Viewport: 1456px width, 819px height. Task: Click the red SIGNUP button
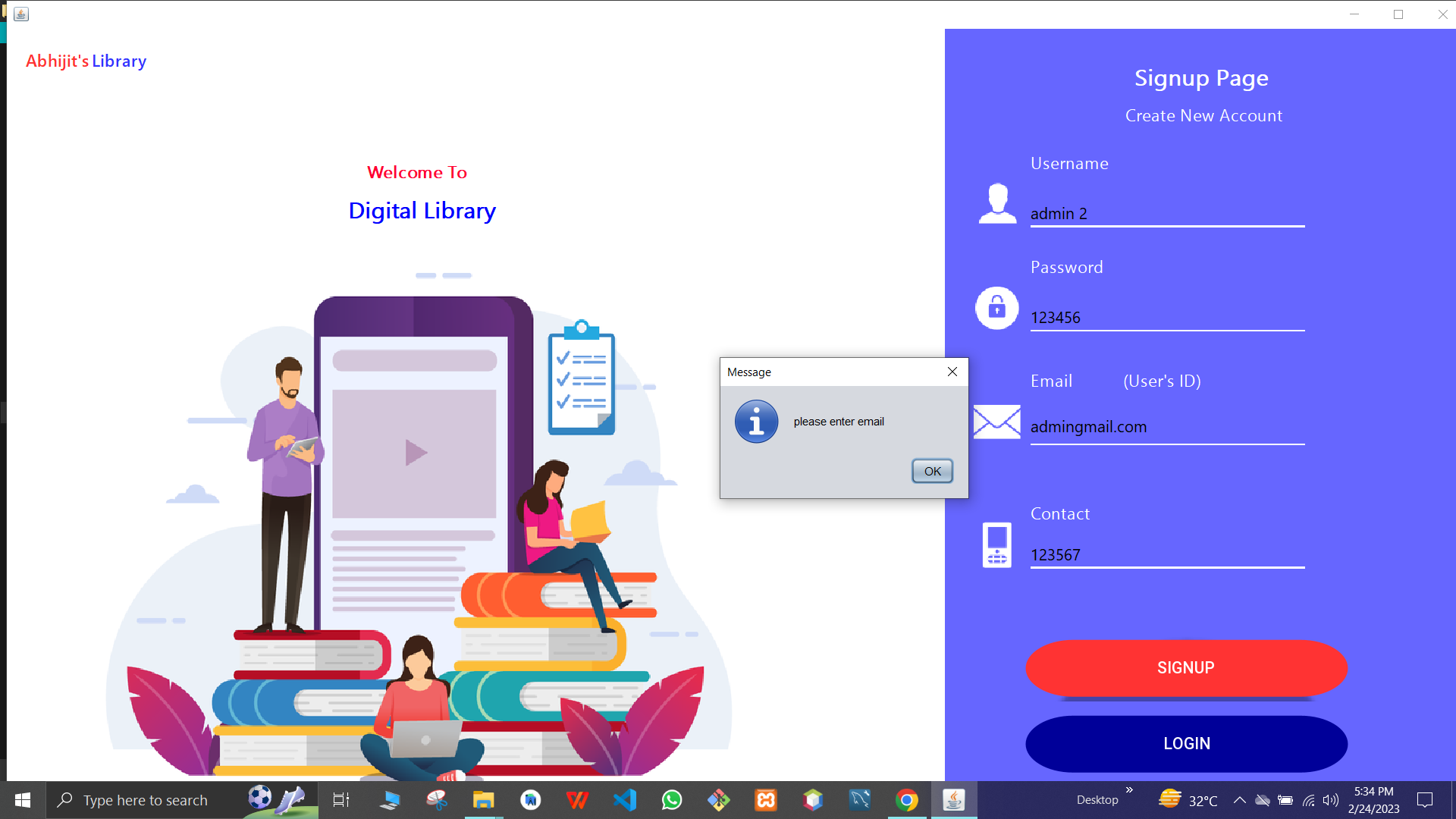(1186, 667)
